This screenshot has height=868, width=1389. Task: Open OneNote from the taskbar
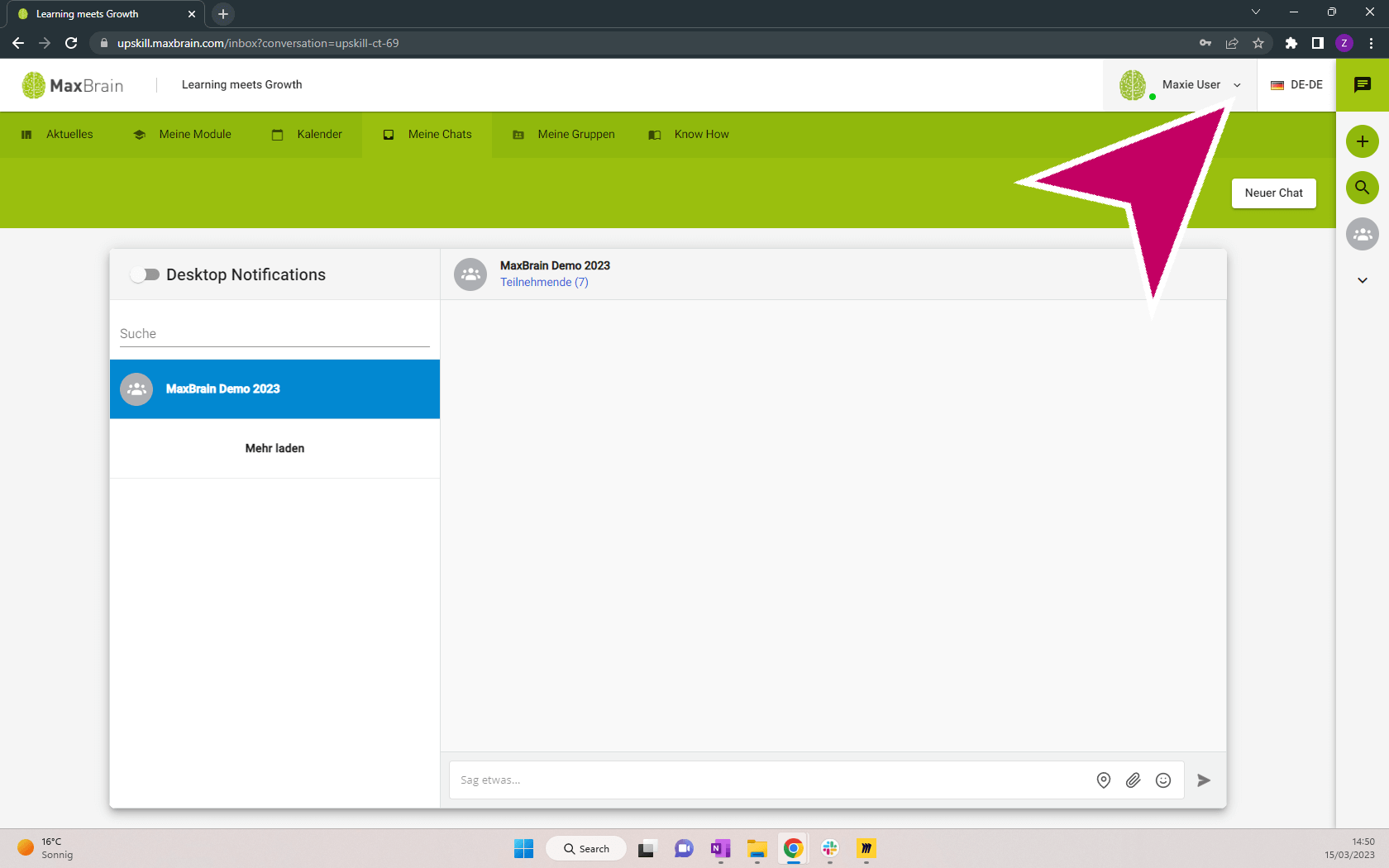[x=720, y=849]
